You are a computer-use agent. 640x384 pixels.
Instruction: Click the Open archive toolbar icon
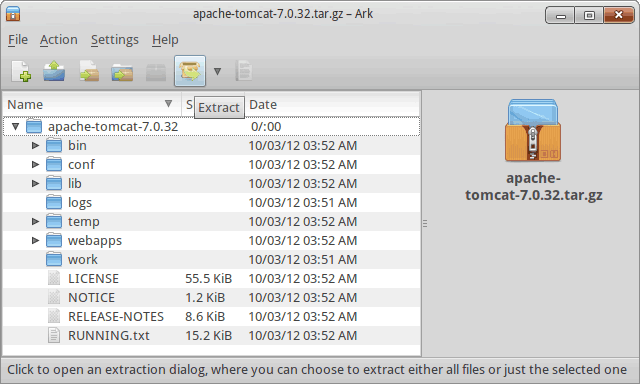(x=54, y=71)
